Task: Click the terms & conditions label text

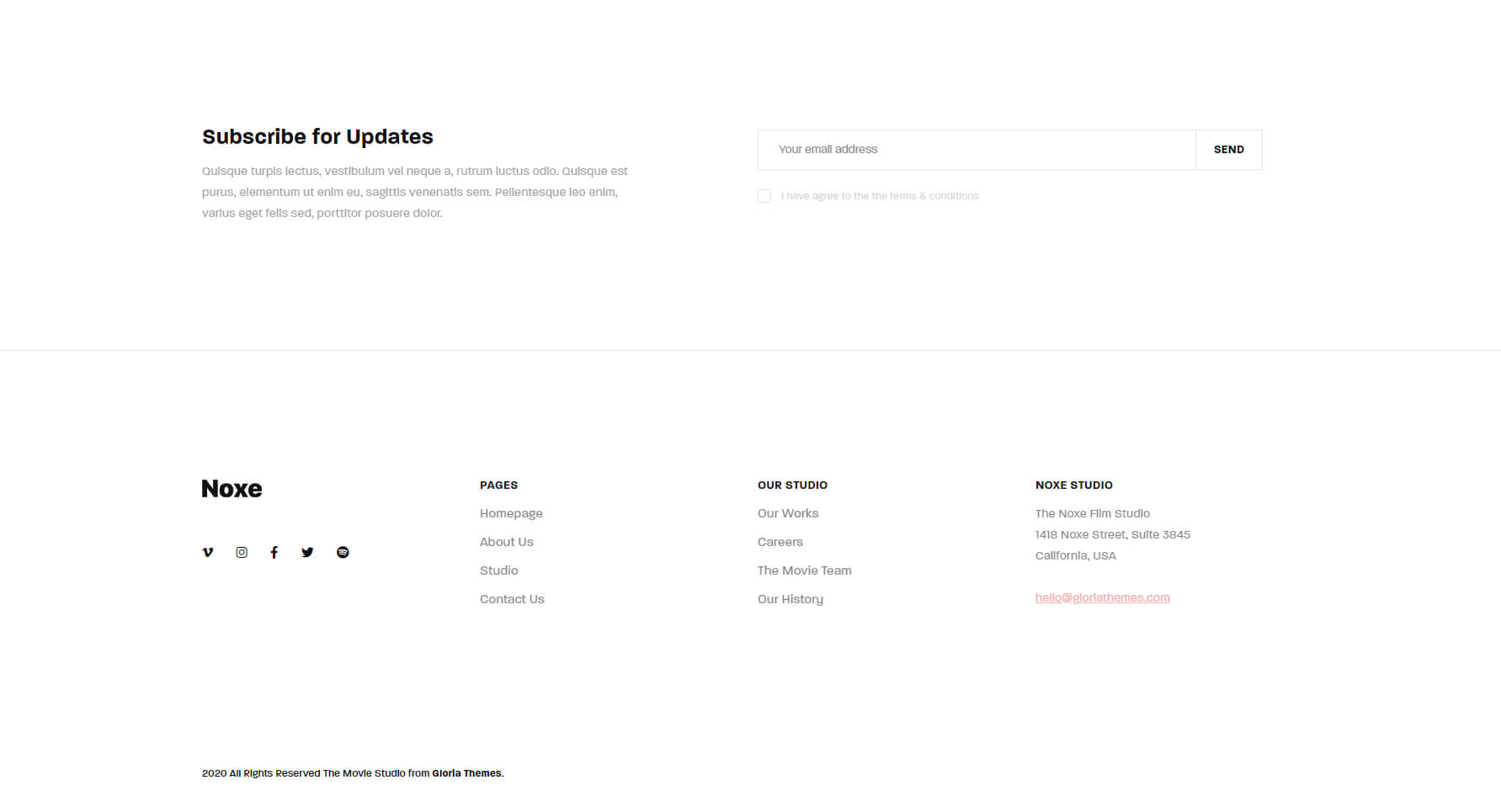Action: point(879,196)
